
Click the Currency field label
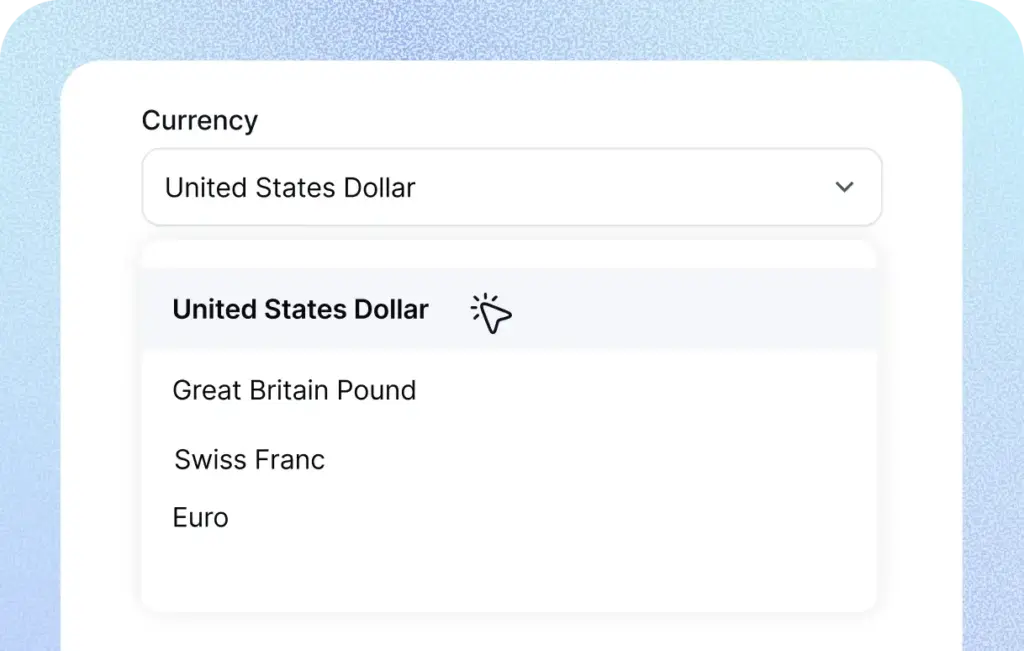(x=199, y=120)
